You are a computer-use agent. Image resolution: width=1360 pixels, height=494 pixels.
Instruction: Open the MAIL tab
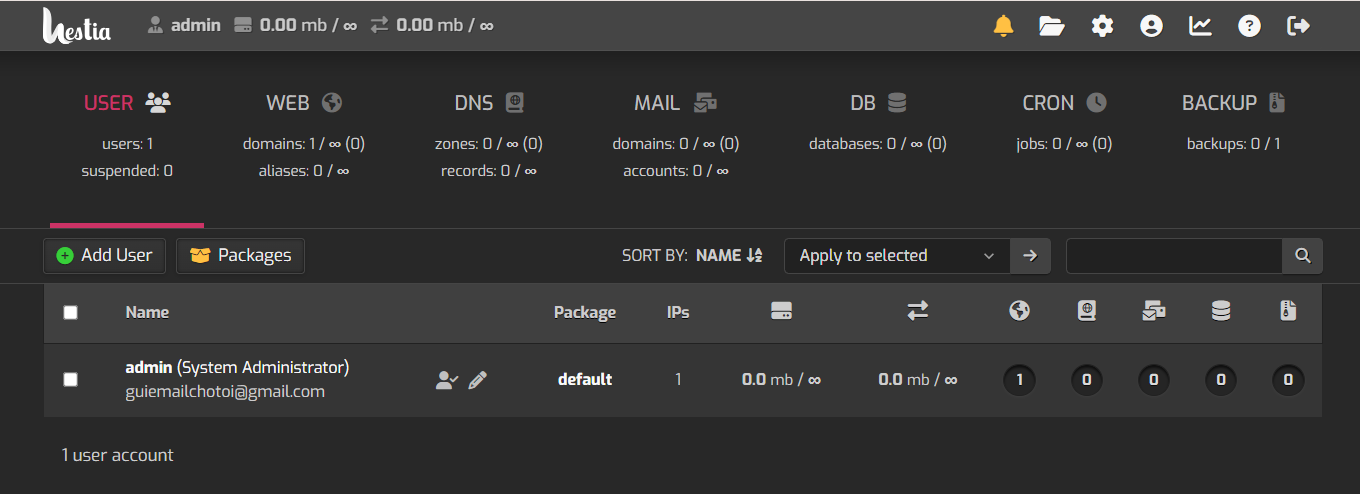[675, 103]
